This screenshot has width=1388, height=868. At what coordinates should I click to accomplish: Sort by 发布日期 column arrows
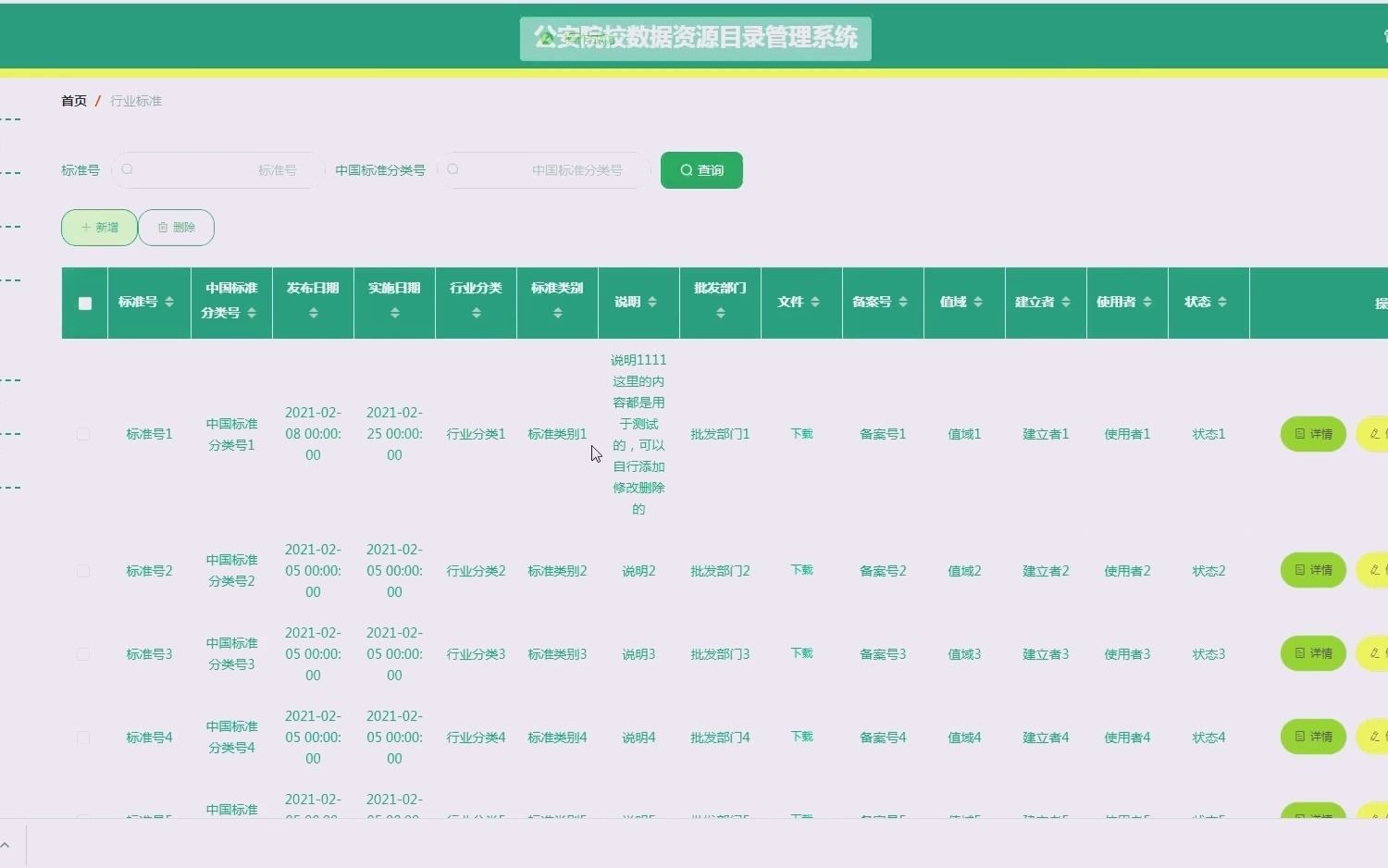(314, 314)
